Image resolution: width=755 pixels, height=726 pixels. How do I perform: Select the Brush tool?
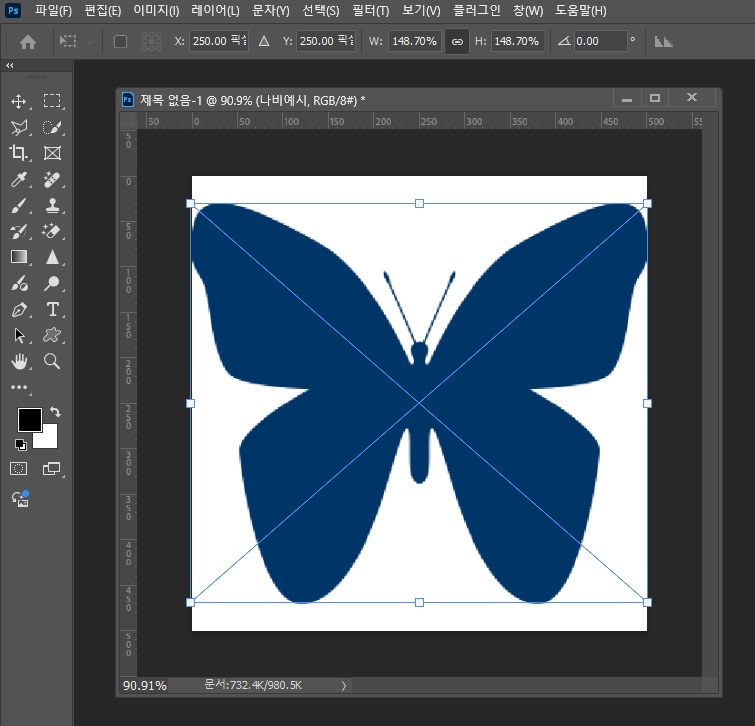click(19, 206)
